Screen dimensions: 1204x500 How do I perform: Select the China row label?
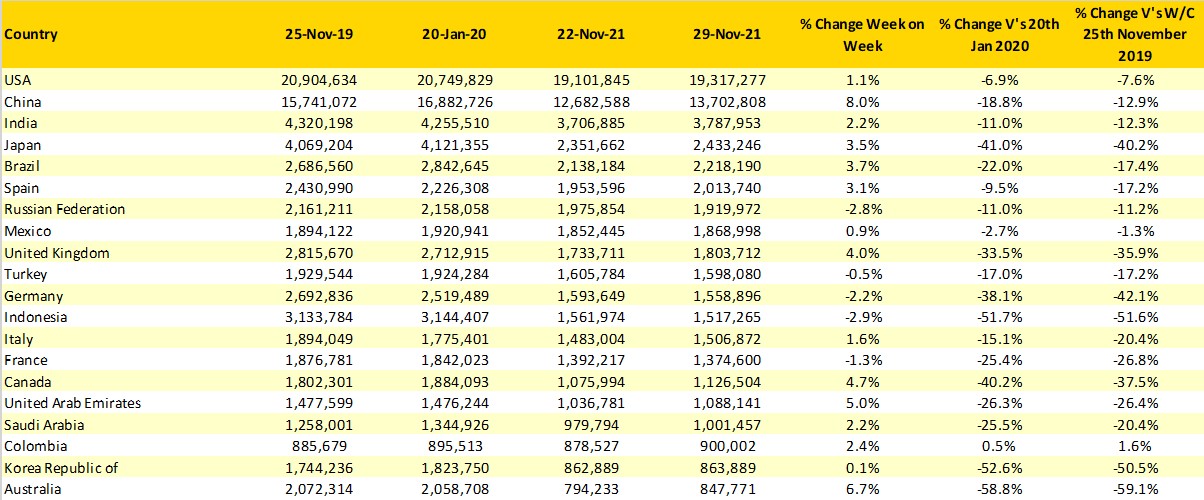coord(21,101)
